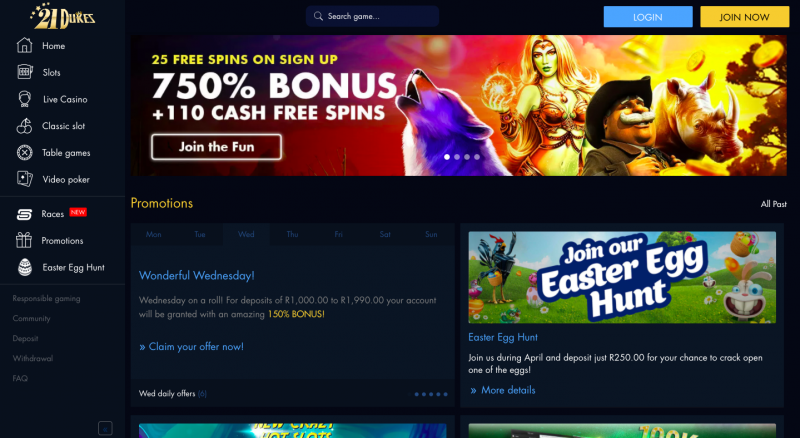This screenshot has width=800, height=438.
Task: Show the second banner slide dot
Action: (457, 157)
